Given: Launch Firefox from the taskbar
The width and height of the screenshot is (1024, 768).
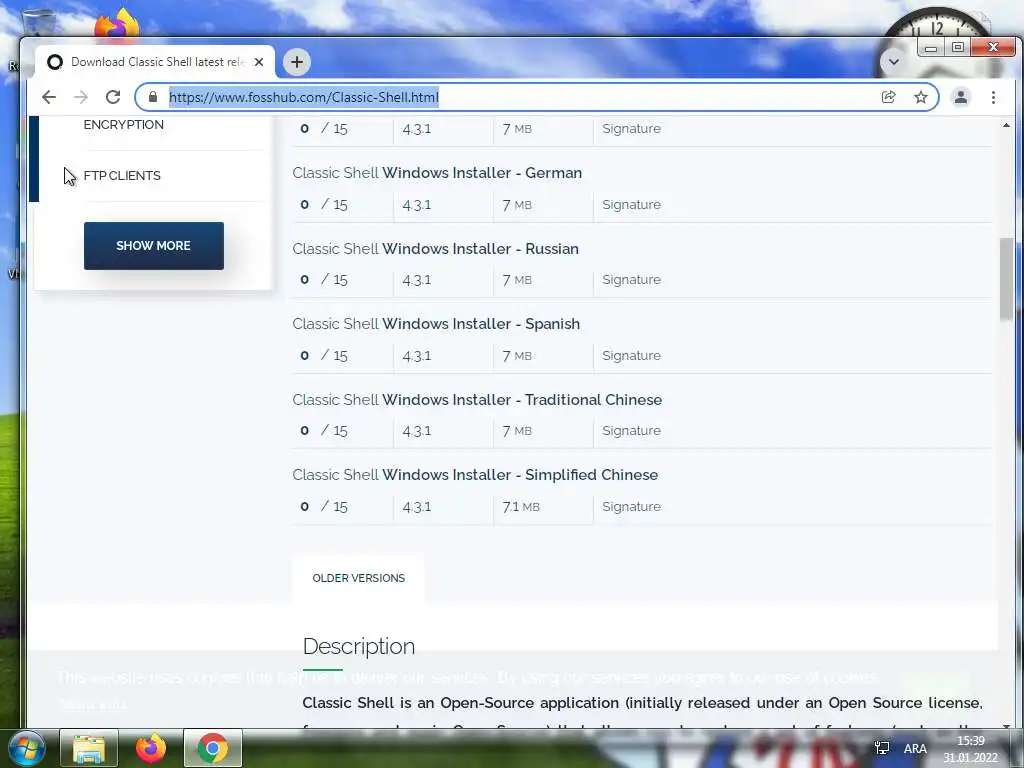Looking at the screenshot, I should pos(150,748).
